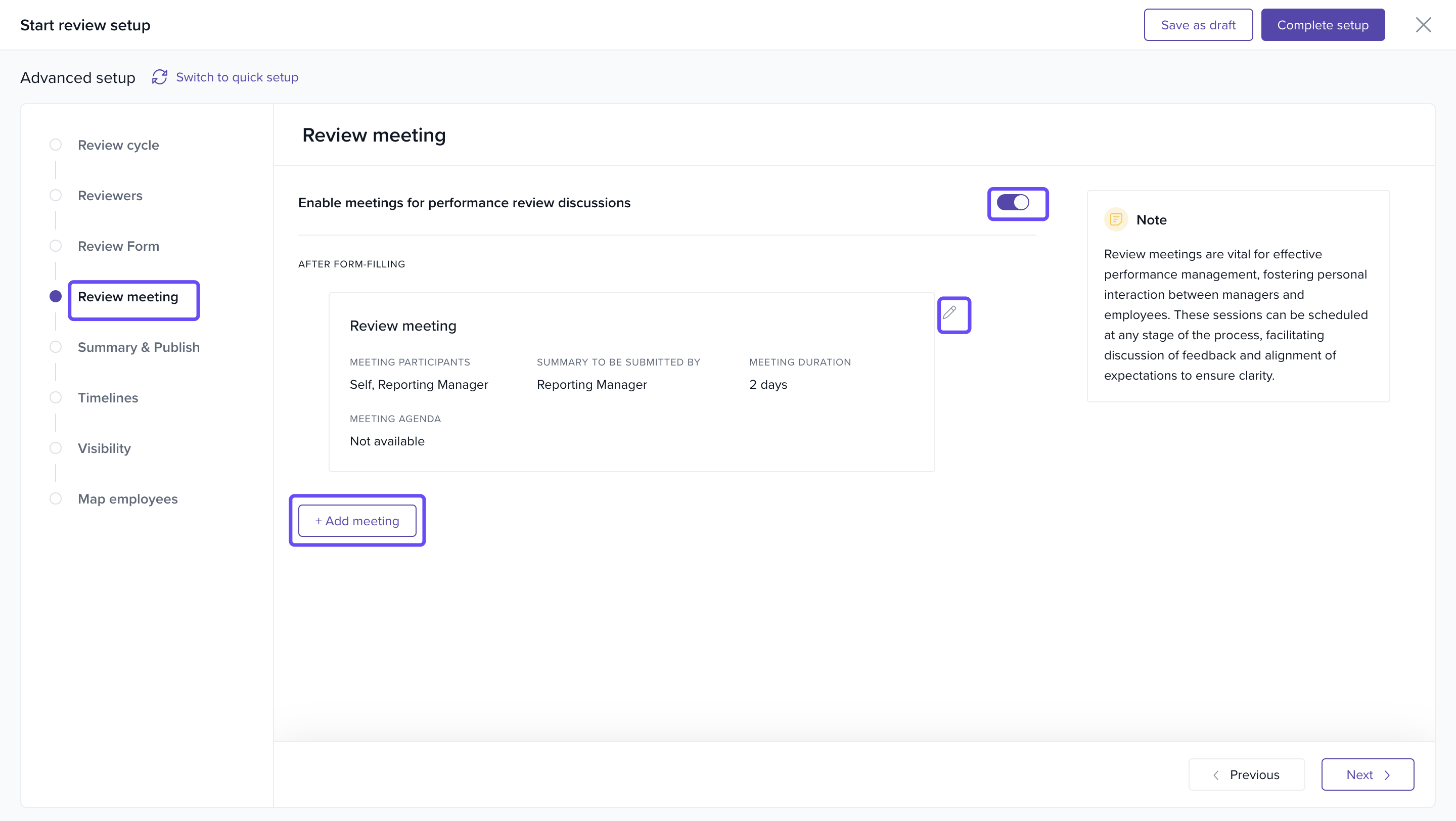Click the step circle beside Map employees
Screen dimensions: 1456x821
56,498
